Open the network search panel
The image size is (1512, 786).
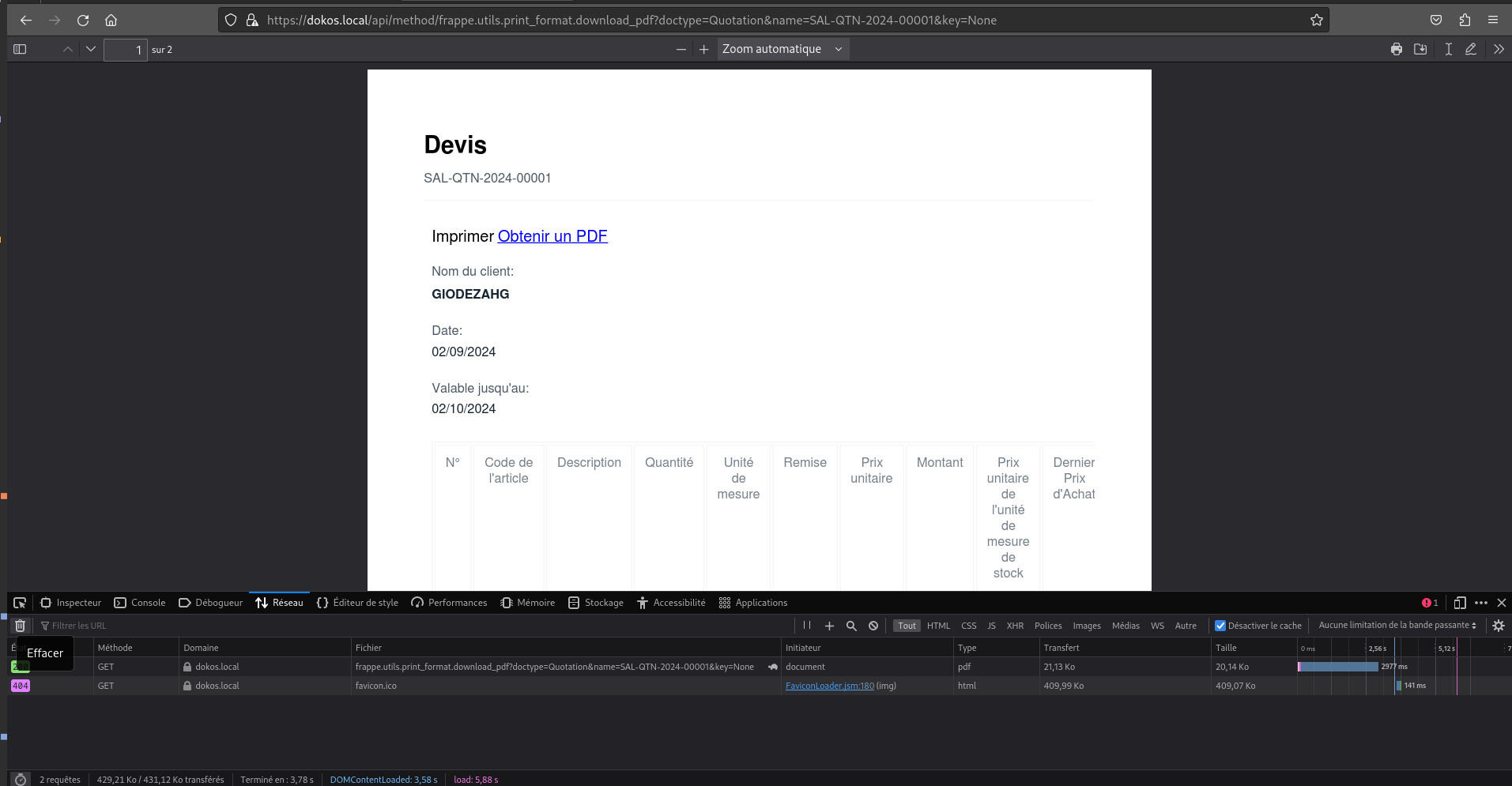coord(851,626)
